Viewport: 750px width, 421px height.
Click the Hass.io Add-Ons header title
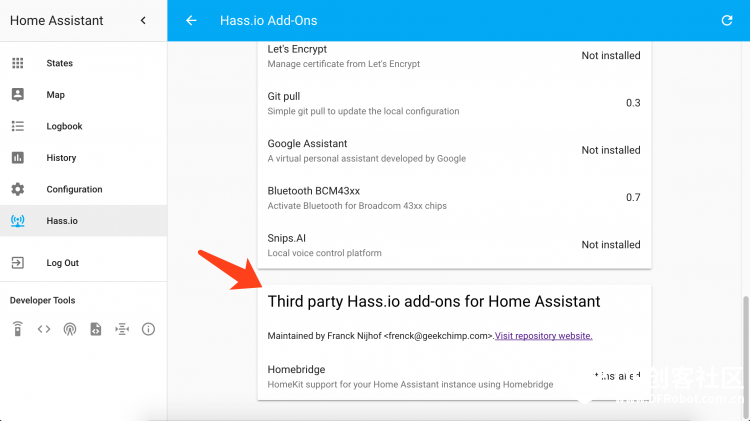click(268, 21)
